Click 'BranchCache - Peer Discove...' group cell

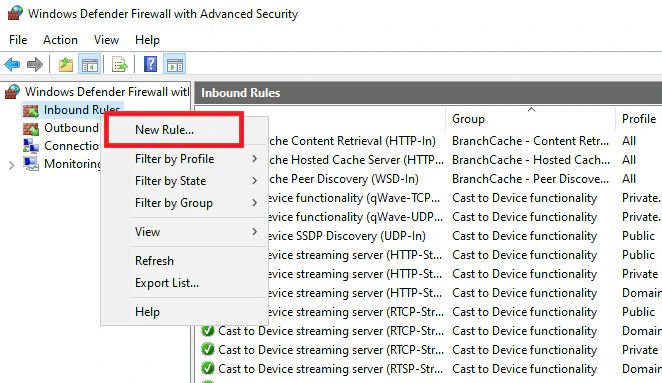(x=530, y=179)
